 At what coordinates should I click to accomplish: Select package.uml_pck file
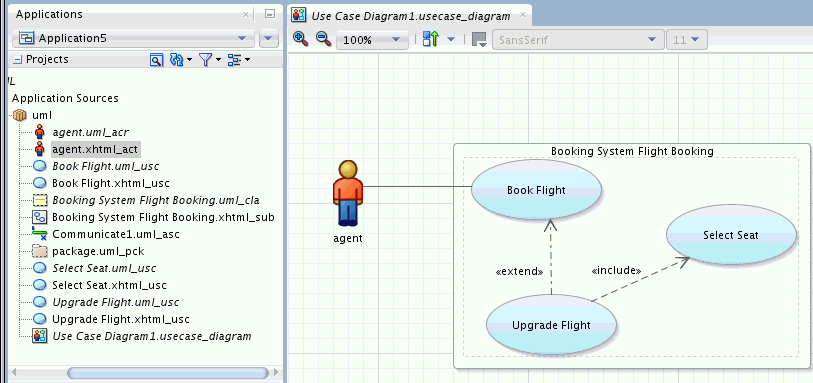[98, 251]
